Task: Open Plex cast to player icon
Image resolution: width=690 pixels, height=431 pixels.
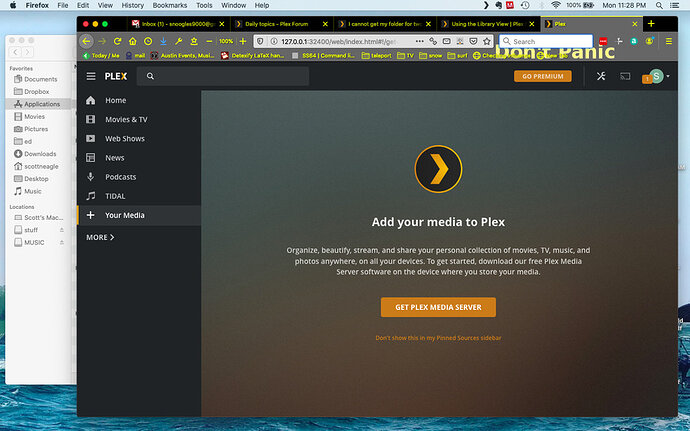Action: point(625,76)
